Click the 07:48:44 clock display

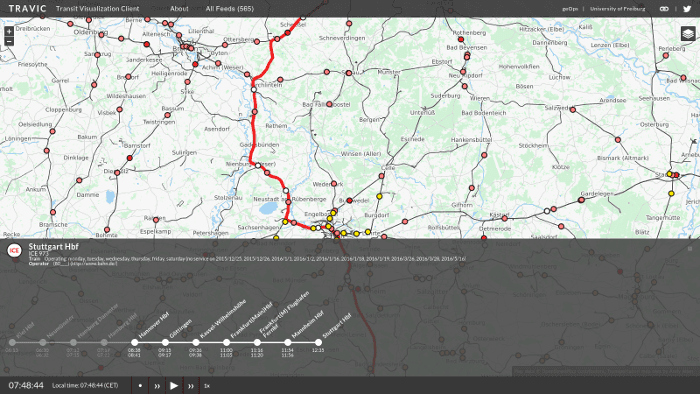[26, 386]
